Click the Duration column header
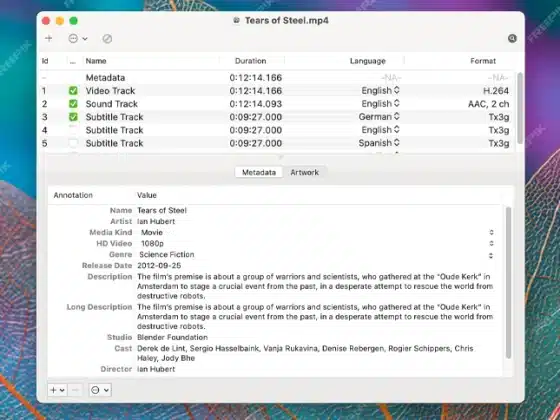The image size is (560, 420). (250, 61)
